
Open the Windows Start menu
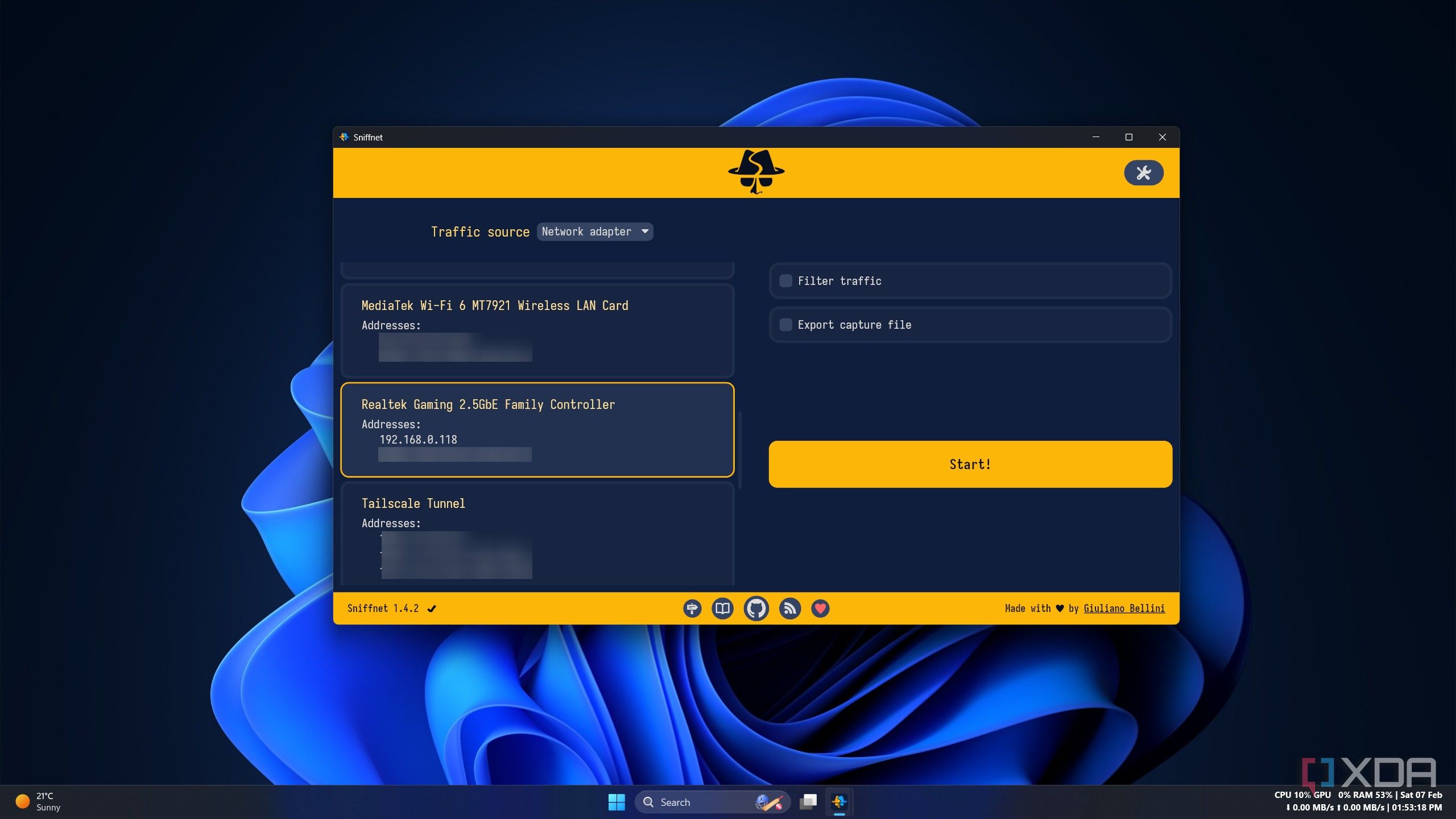click(617, 802)
